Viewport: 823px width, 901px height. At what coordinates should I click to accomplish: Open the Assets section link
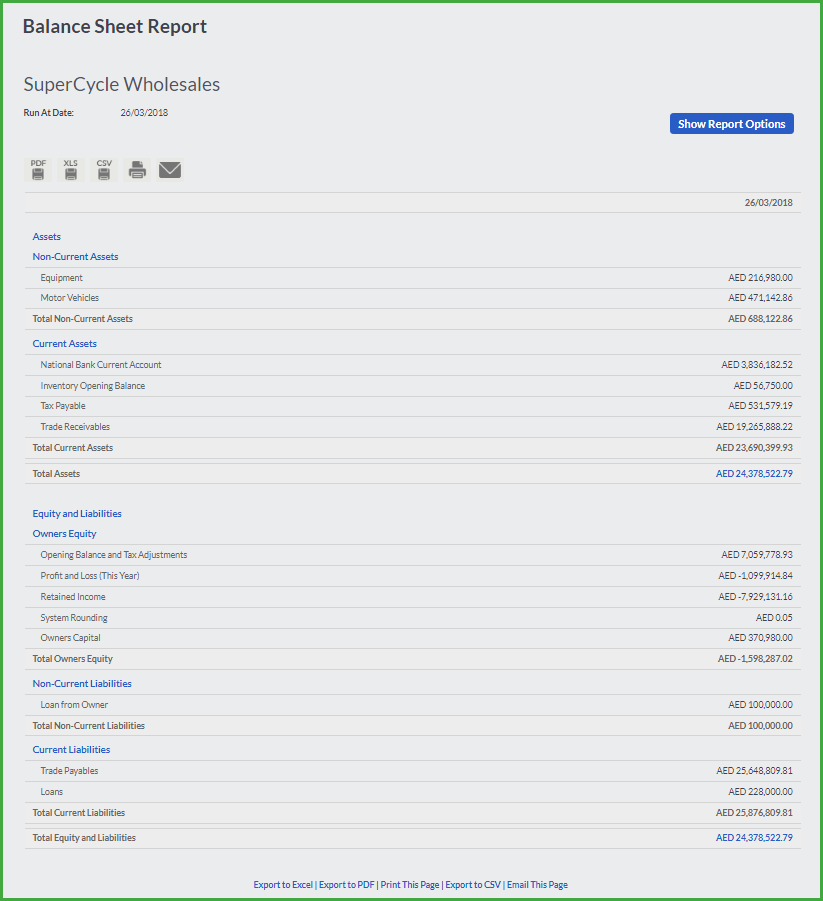tap(47, 237)
